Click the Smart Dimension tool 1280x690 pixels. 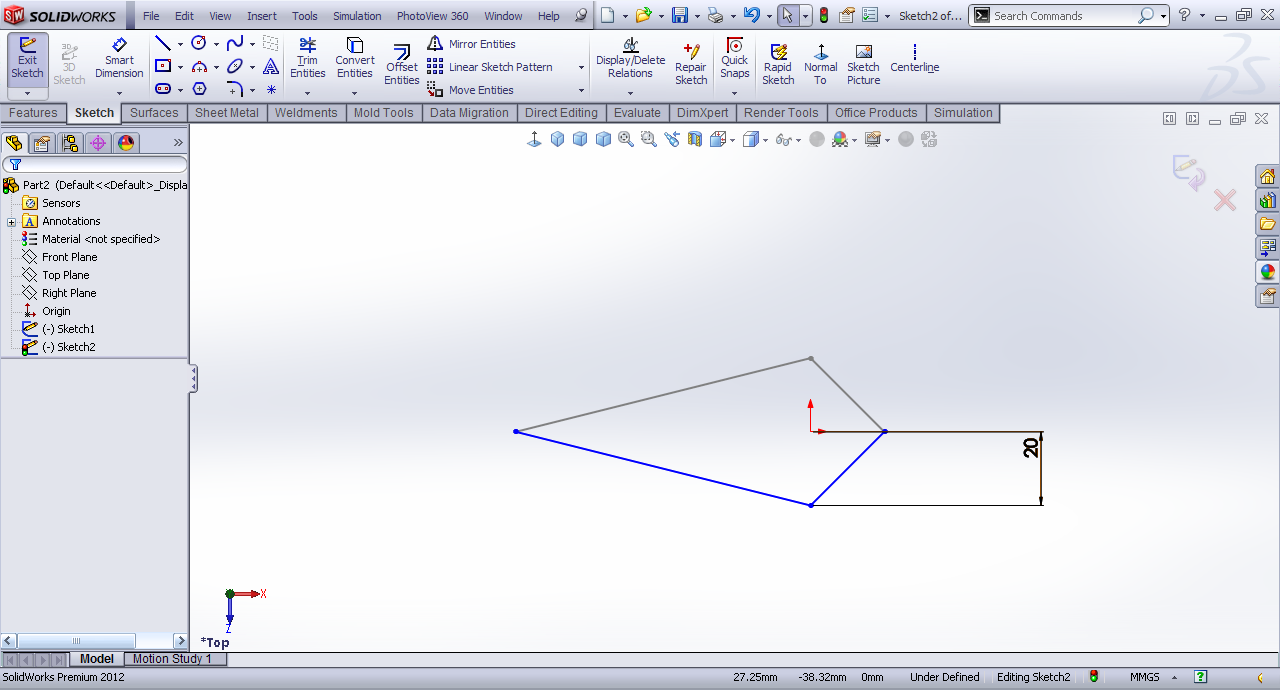tap(119, 58)
